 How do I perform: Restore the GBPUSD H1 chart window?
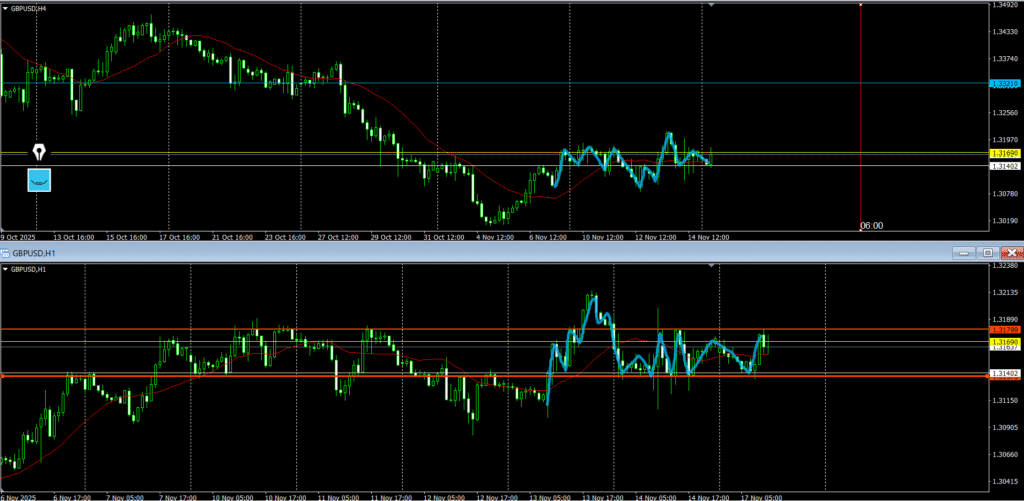(x=987, y=253)
